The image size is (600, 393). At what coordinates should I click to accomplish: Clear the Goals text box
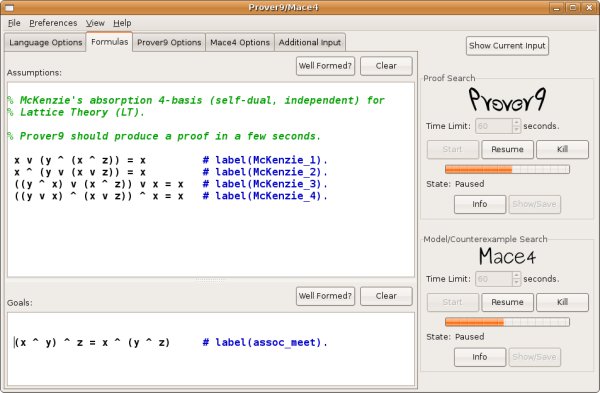(386, 296)
